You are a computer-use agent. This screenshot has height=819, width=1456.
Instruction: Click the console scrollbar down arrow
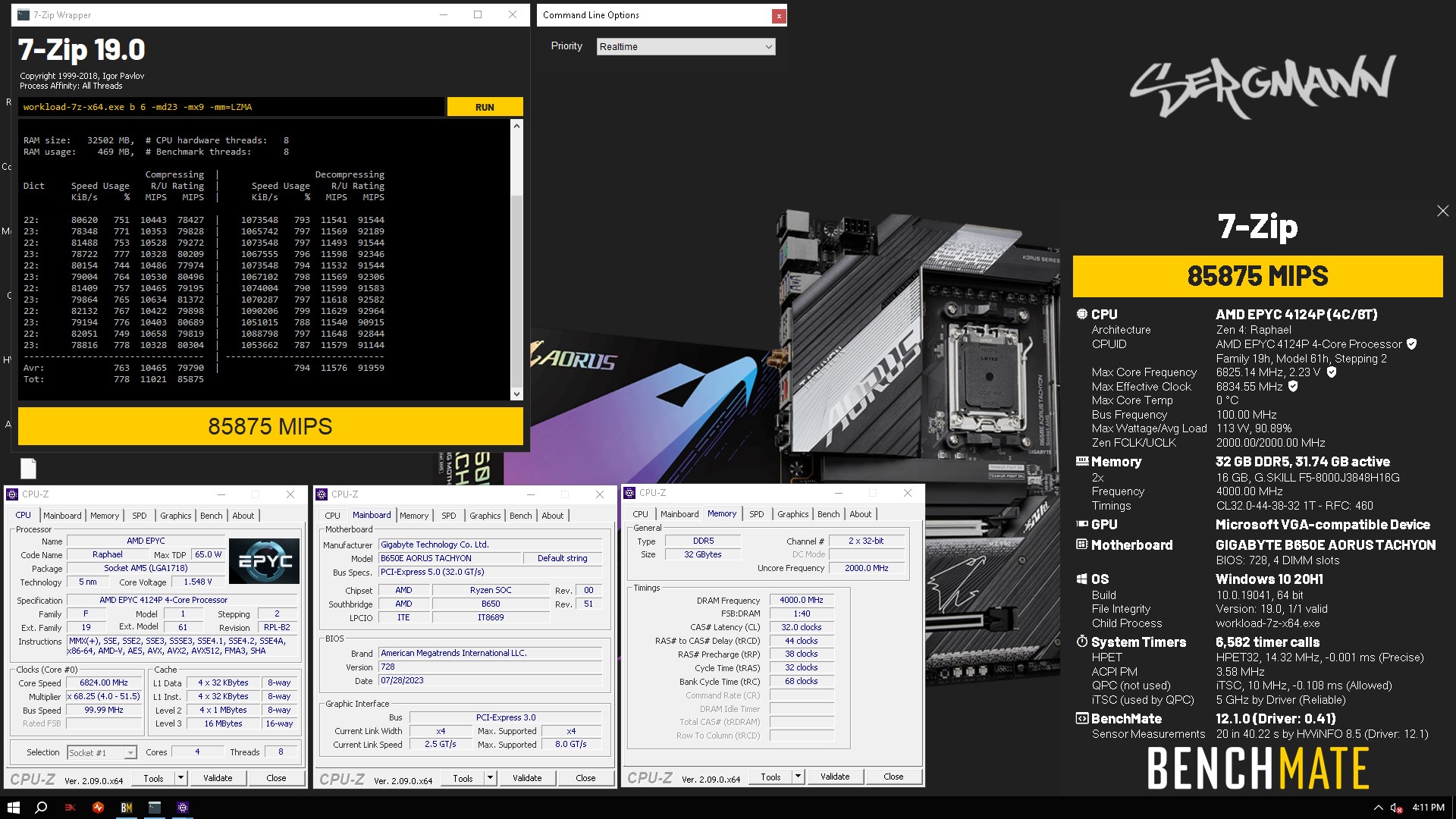516,394
